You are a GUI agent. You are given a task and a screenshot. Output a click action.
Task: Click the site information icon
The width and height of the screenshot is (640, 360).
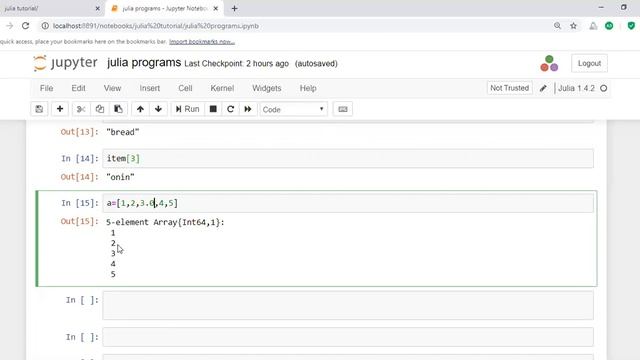(x=45, y=26)
